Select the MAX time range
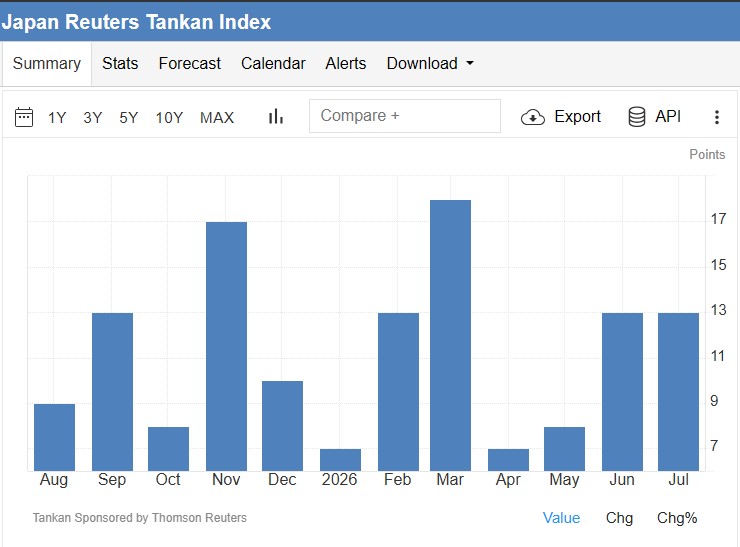 [x=217, y=118]
